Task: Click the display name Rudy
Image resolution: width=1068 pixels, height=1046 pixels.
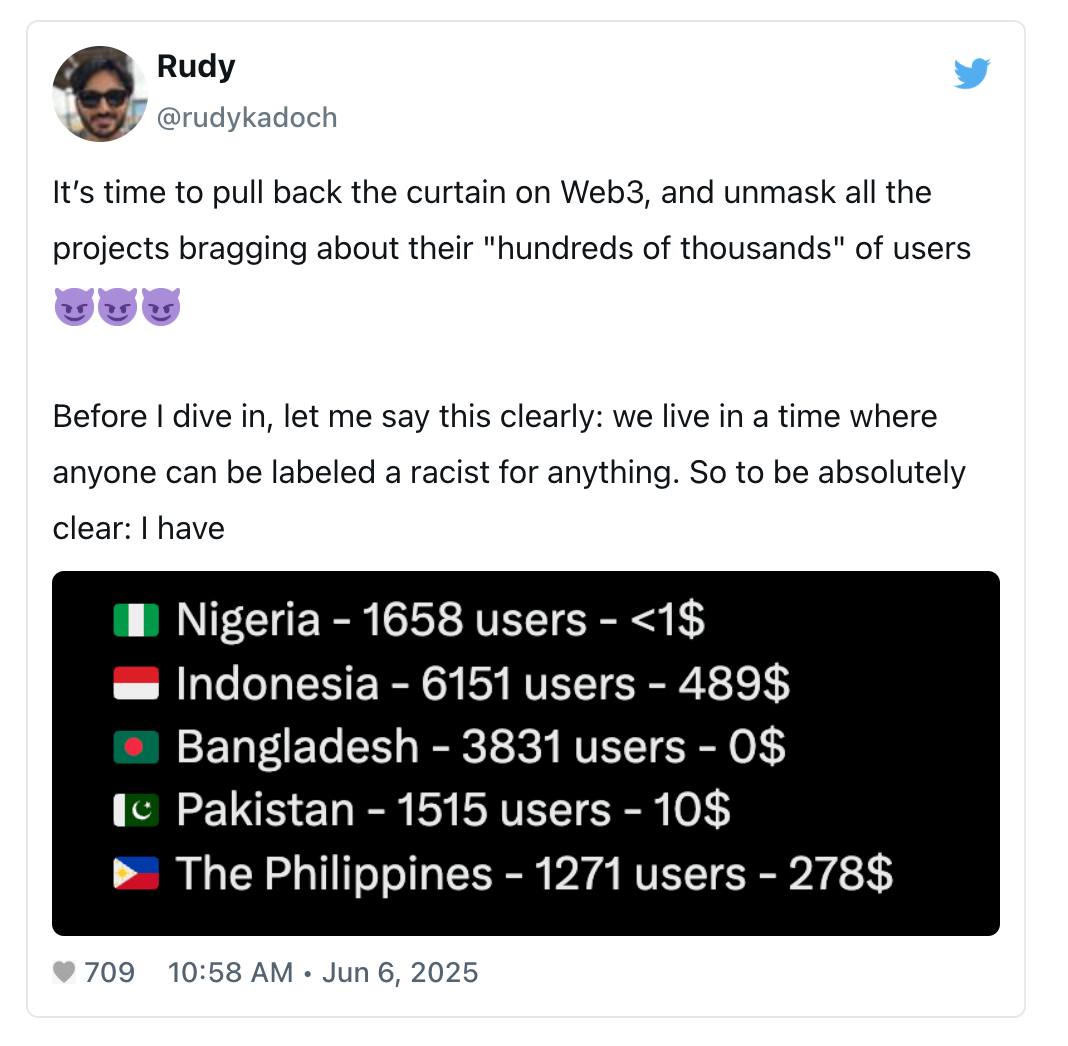Action: coord(196,67)
